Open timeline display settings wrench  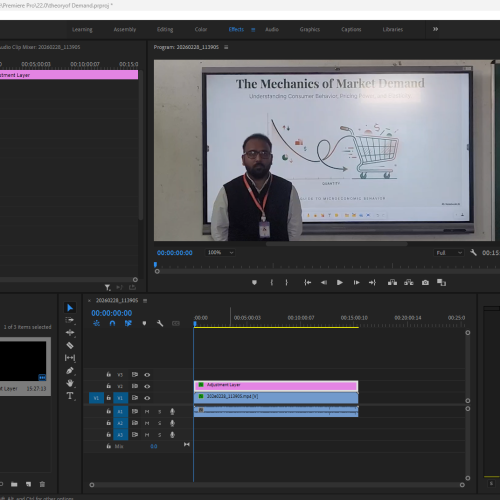click(160, 323)
